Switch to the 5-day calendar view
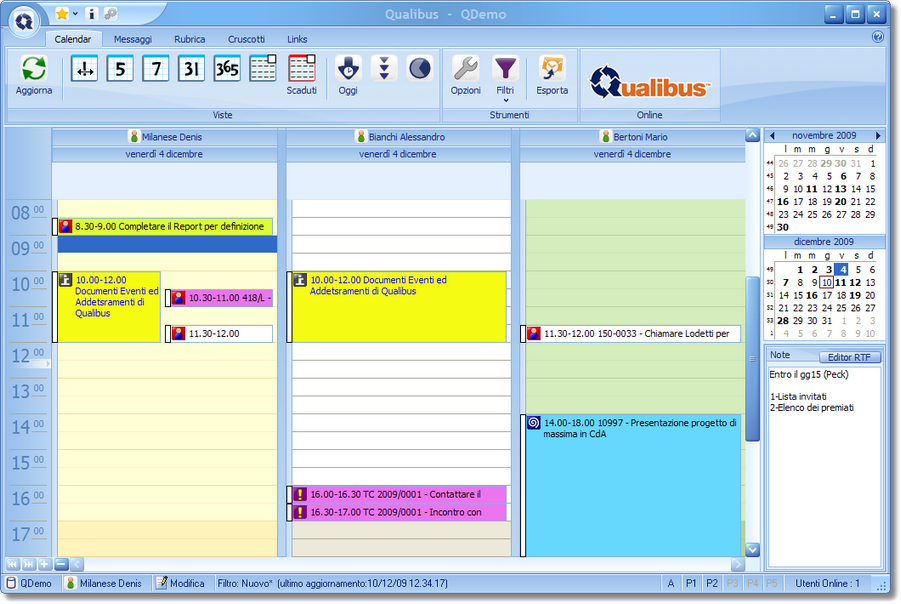Screen dimensions: 901x604 point(120,69)
